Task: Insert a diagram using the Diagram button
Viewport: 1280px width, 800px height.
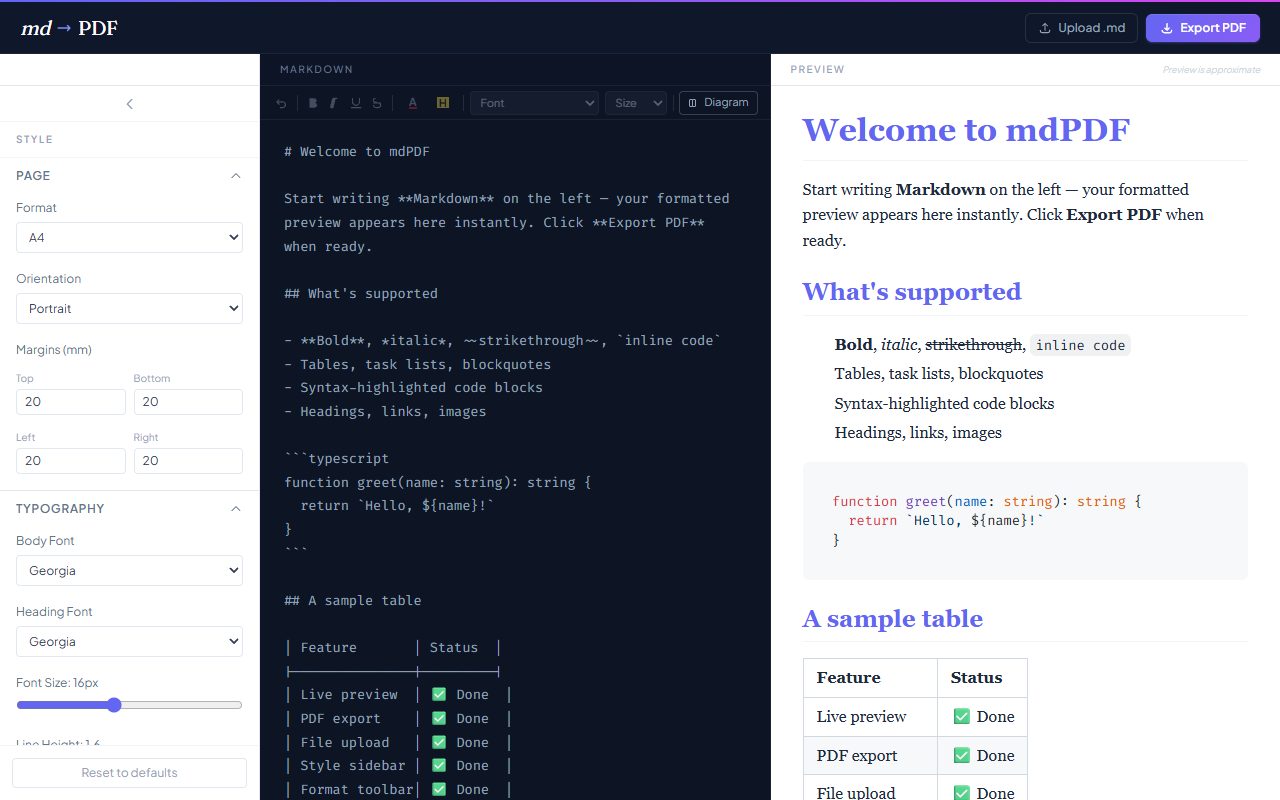Action: click(x=718, y=103)
